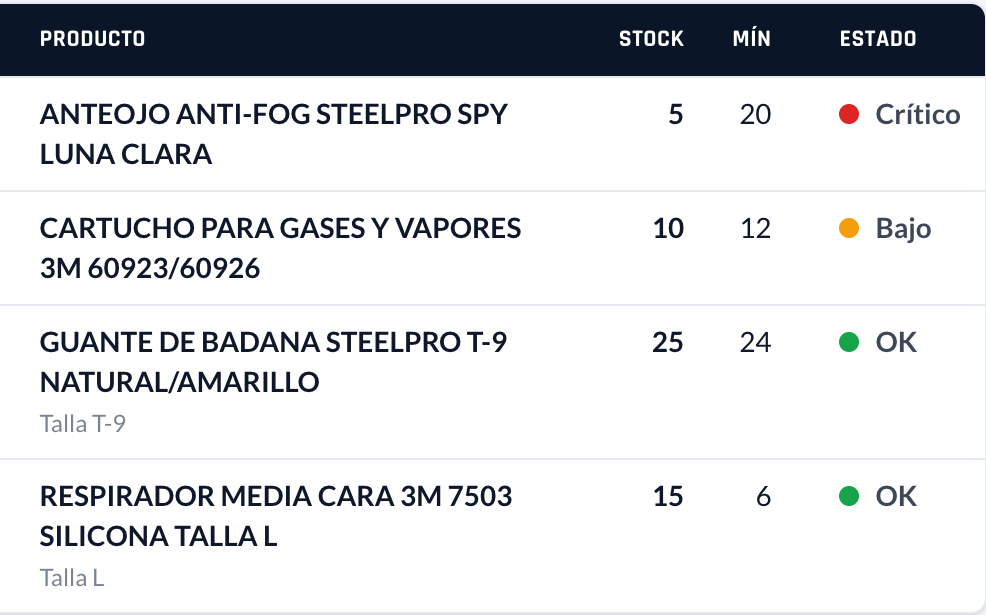Click the orange Bajo status dot
The image size is (986, 615).
coord(849,228)
